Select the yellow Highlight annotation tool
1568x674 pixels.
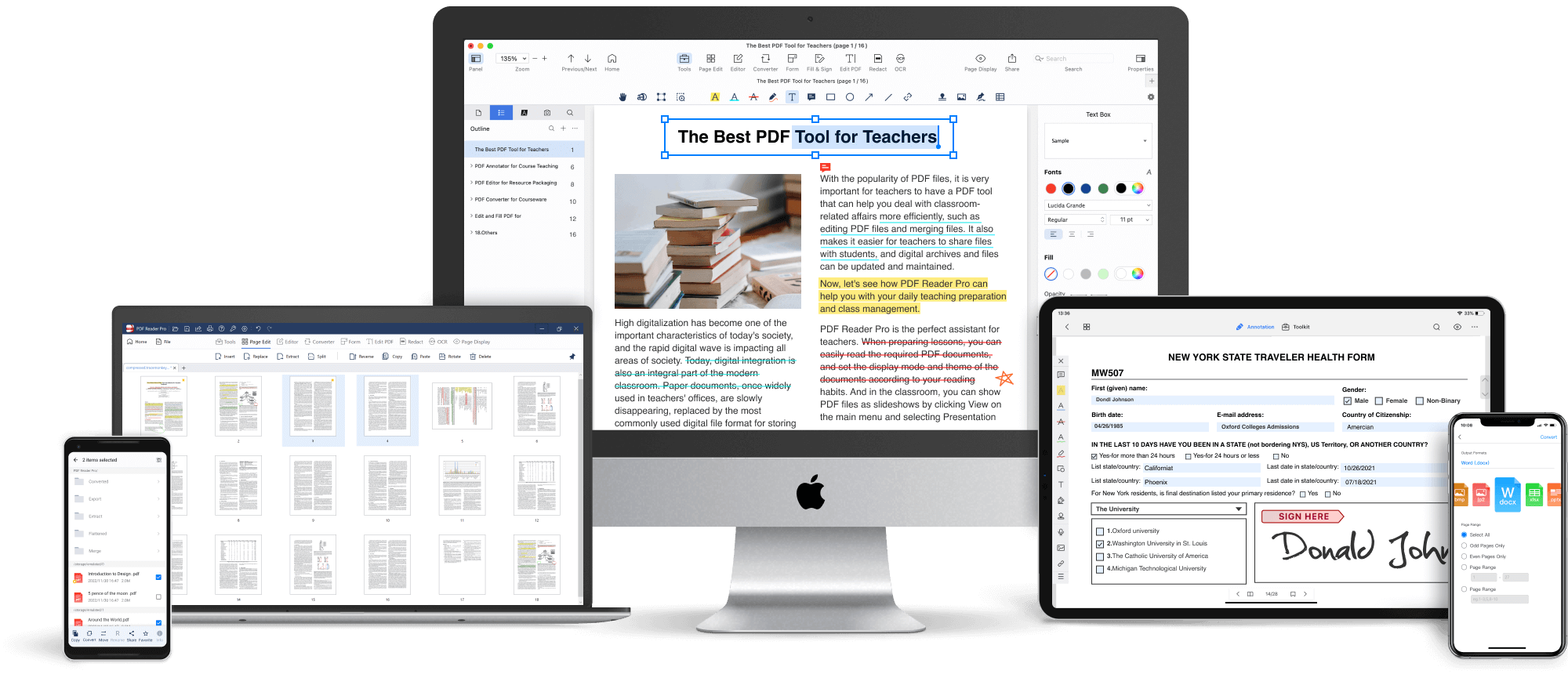point(715,97)
